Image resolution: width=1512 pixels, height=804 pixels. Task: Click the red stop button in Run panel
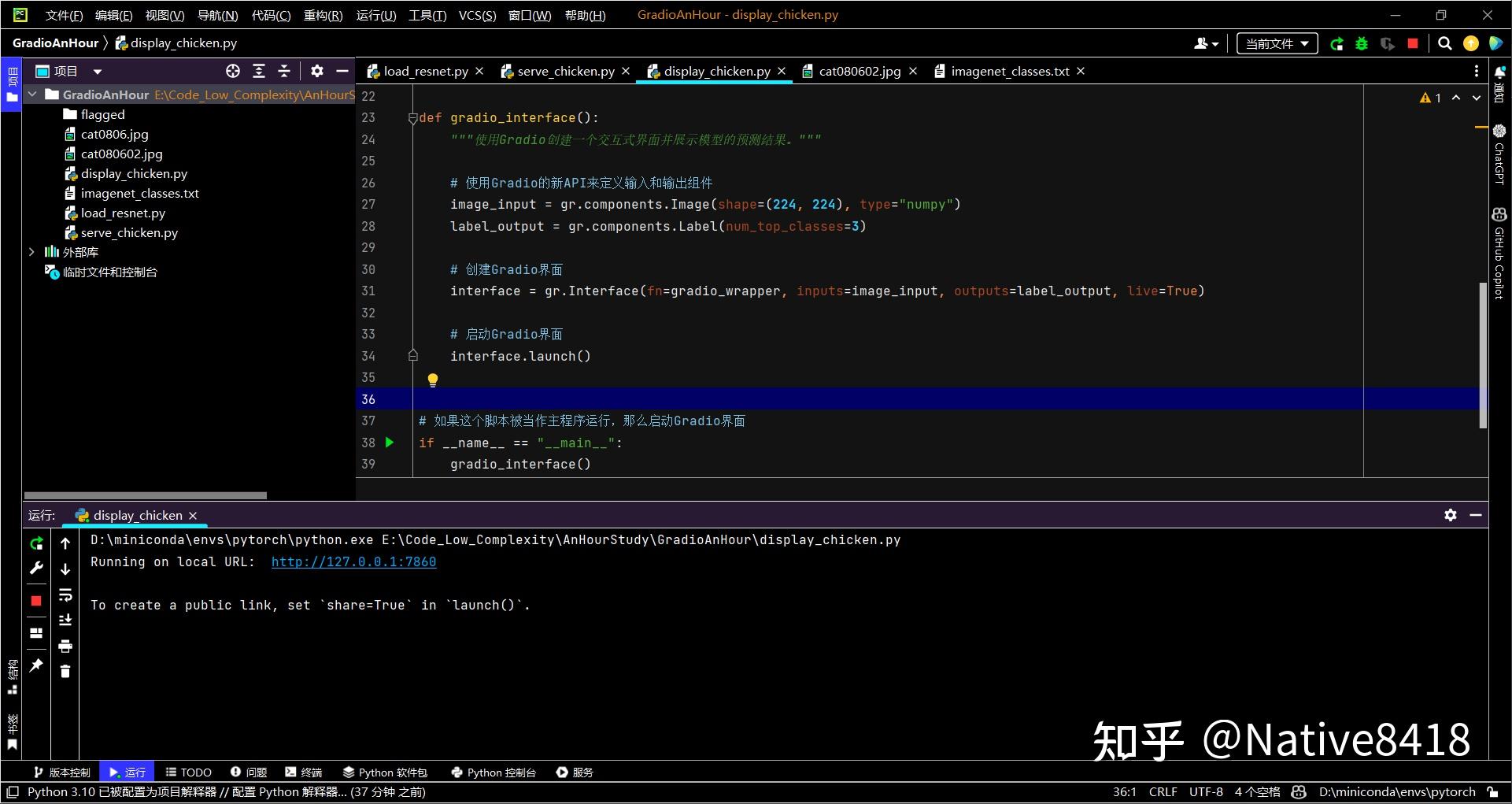tap(36, 601)
